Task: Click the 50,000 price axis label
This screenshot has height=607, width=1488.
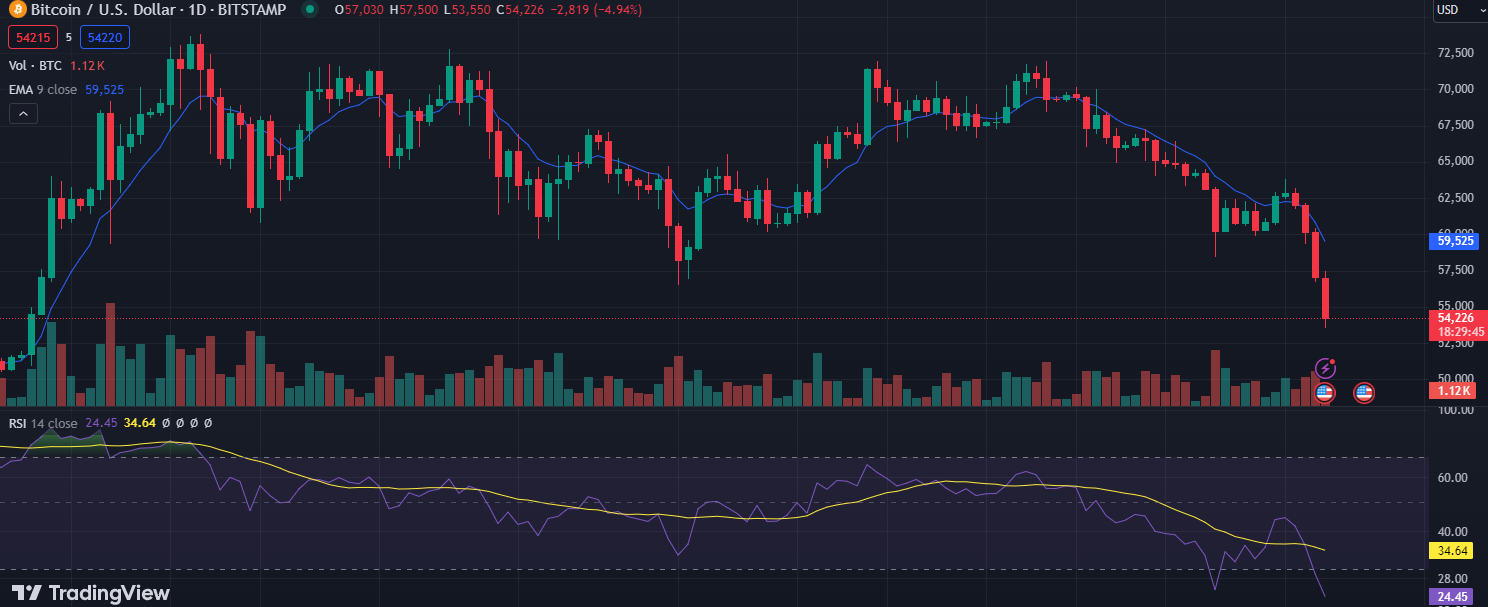Action: (1455, 378)
